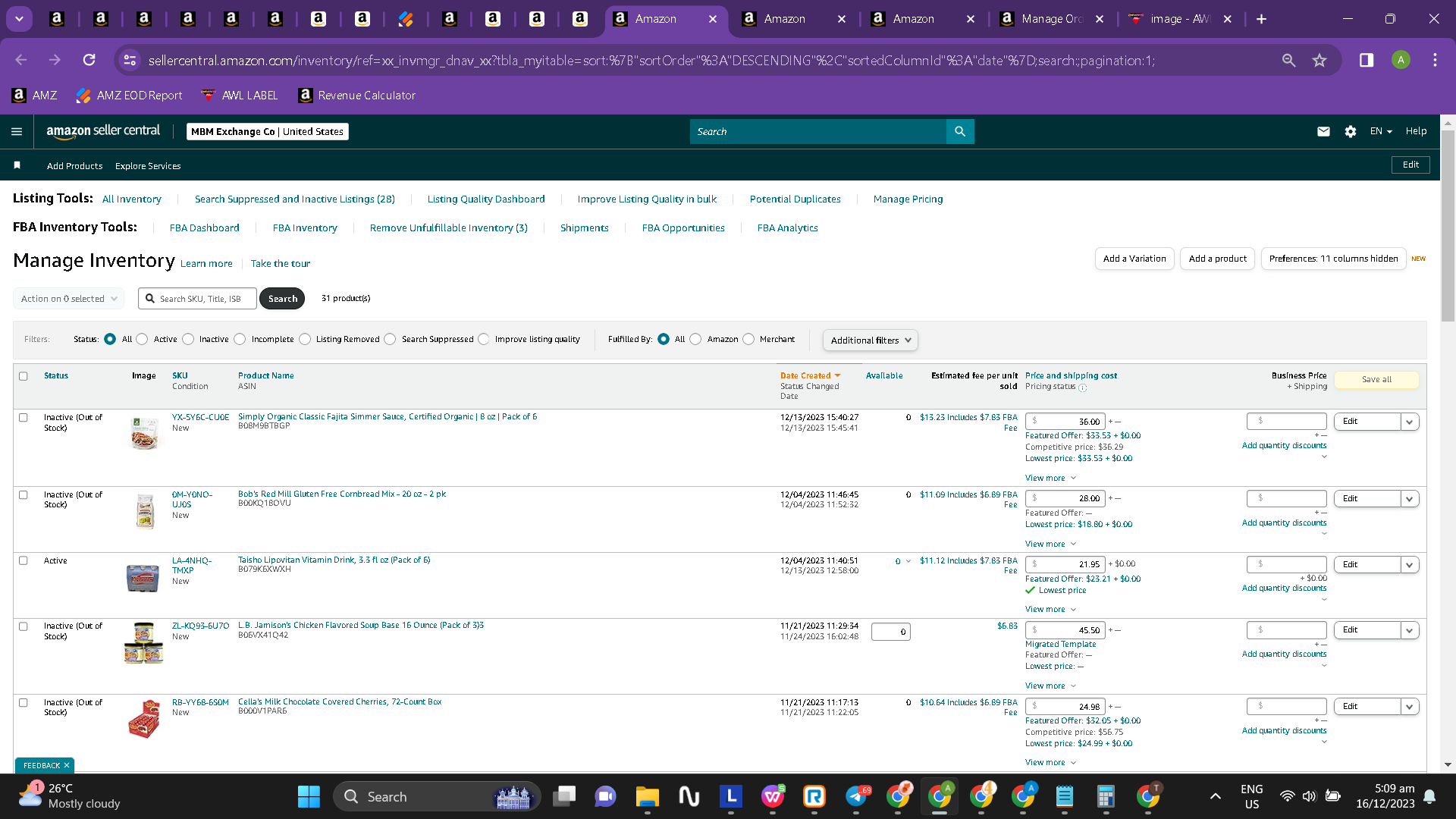
Task: Open Manage Pricing listing tool
Action: pos(908,199)
